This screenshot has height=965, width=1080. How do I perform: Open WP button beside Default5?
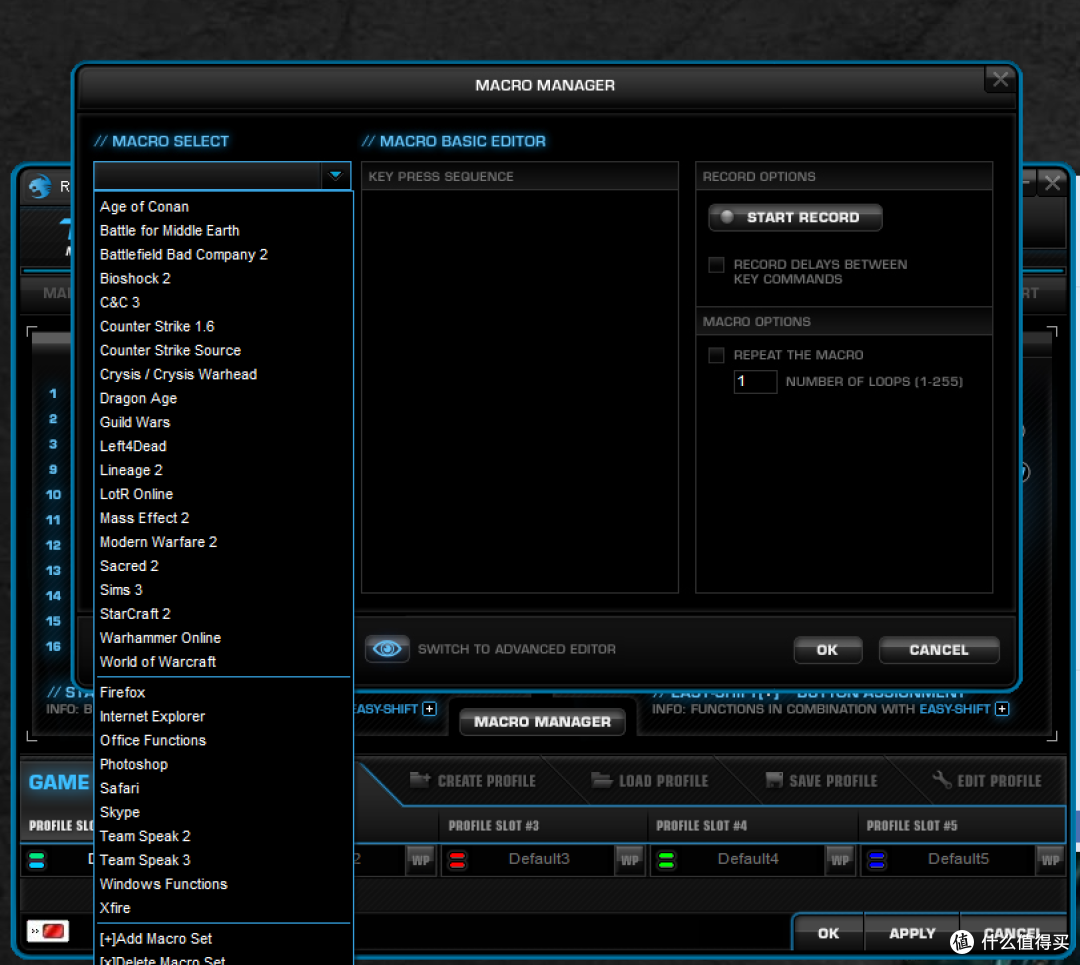point(1050,860)
